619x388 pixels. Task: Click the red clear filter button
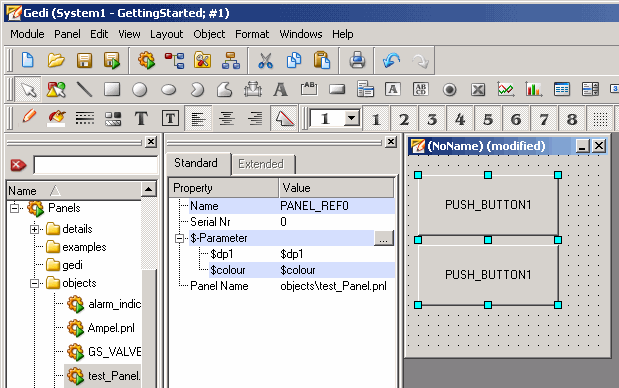tap(18, 165)
